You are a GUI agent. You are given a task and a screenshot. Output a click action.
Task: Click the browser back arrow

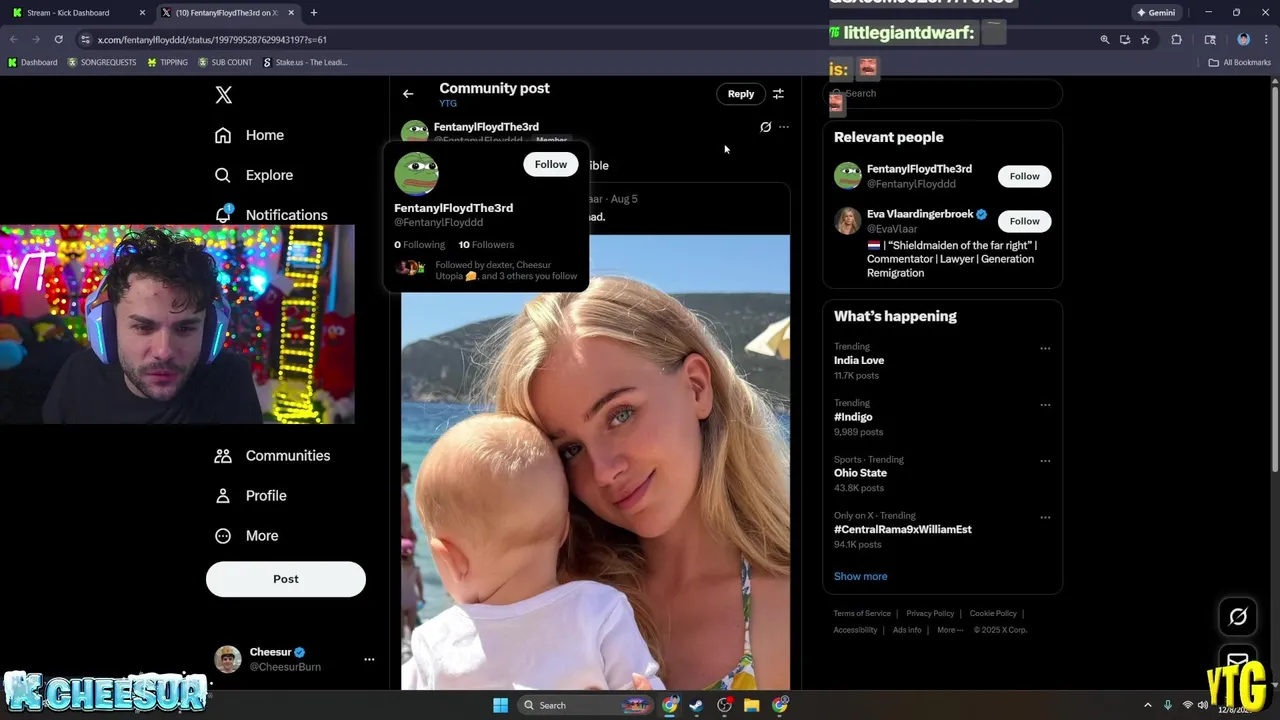[14, 40]
